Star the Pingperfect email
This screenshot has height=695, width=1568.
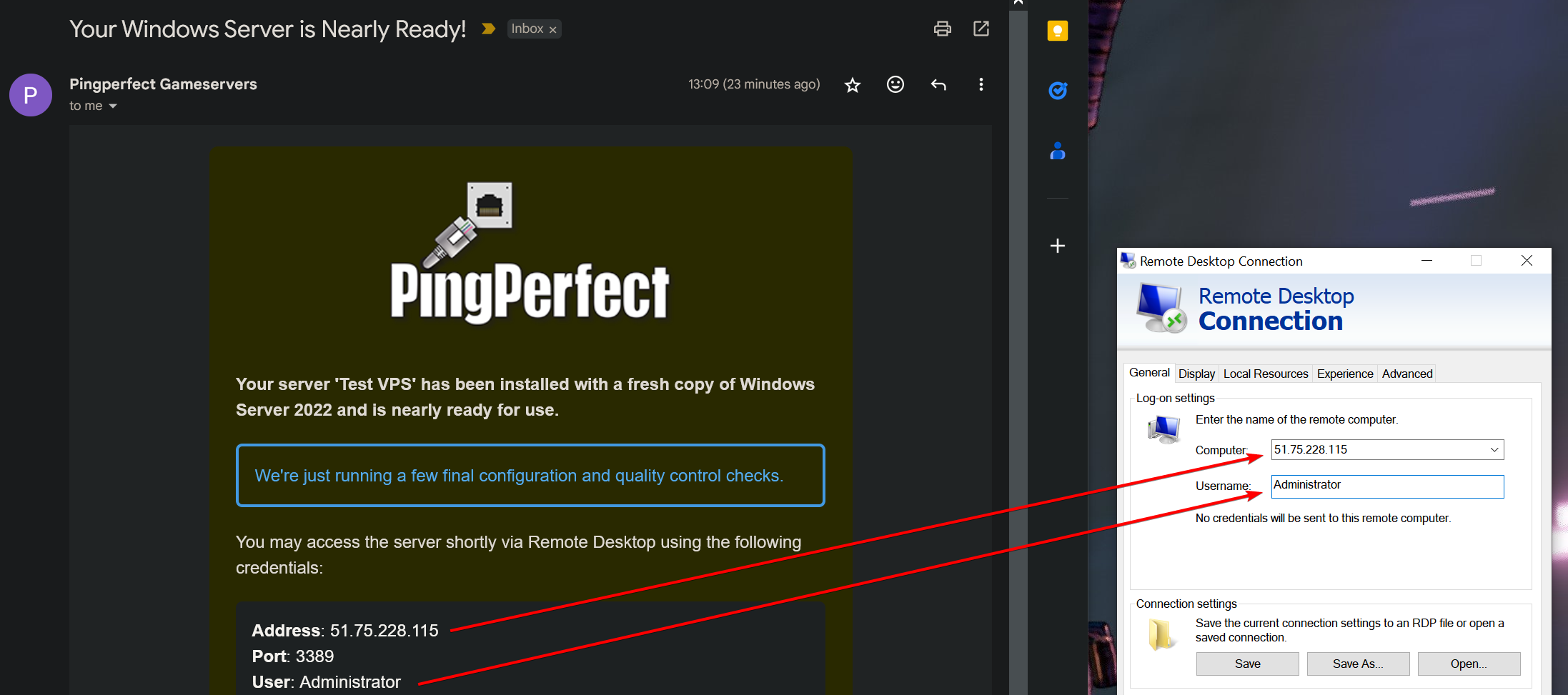click(x=852, y=85)
